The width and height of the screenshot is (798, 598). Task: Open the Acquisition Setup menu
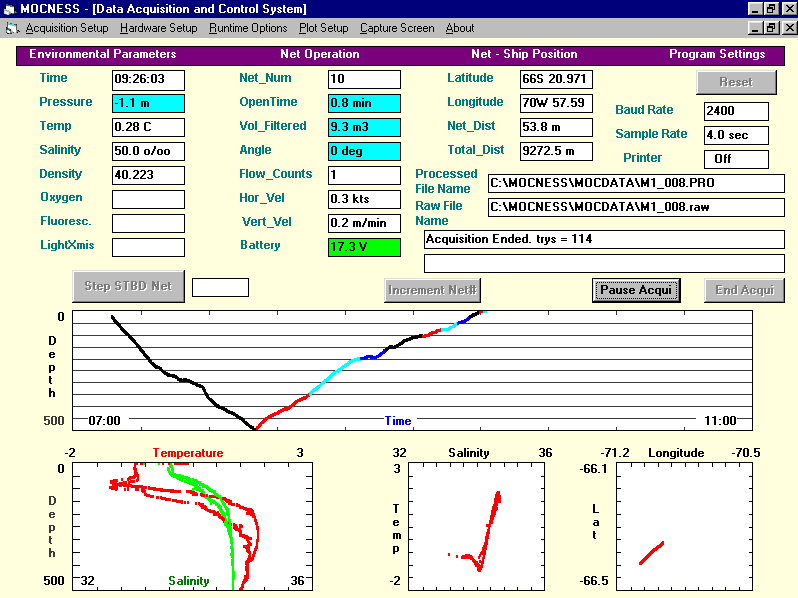(67, 28)
